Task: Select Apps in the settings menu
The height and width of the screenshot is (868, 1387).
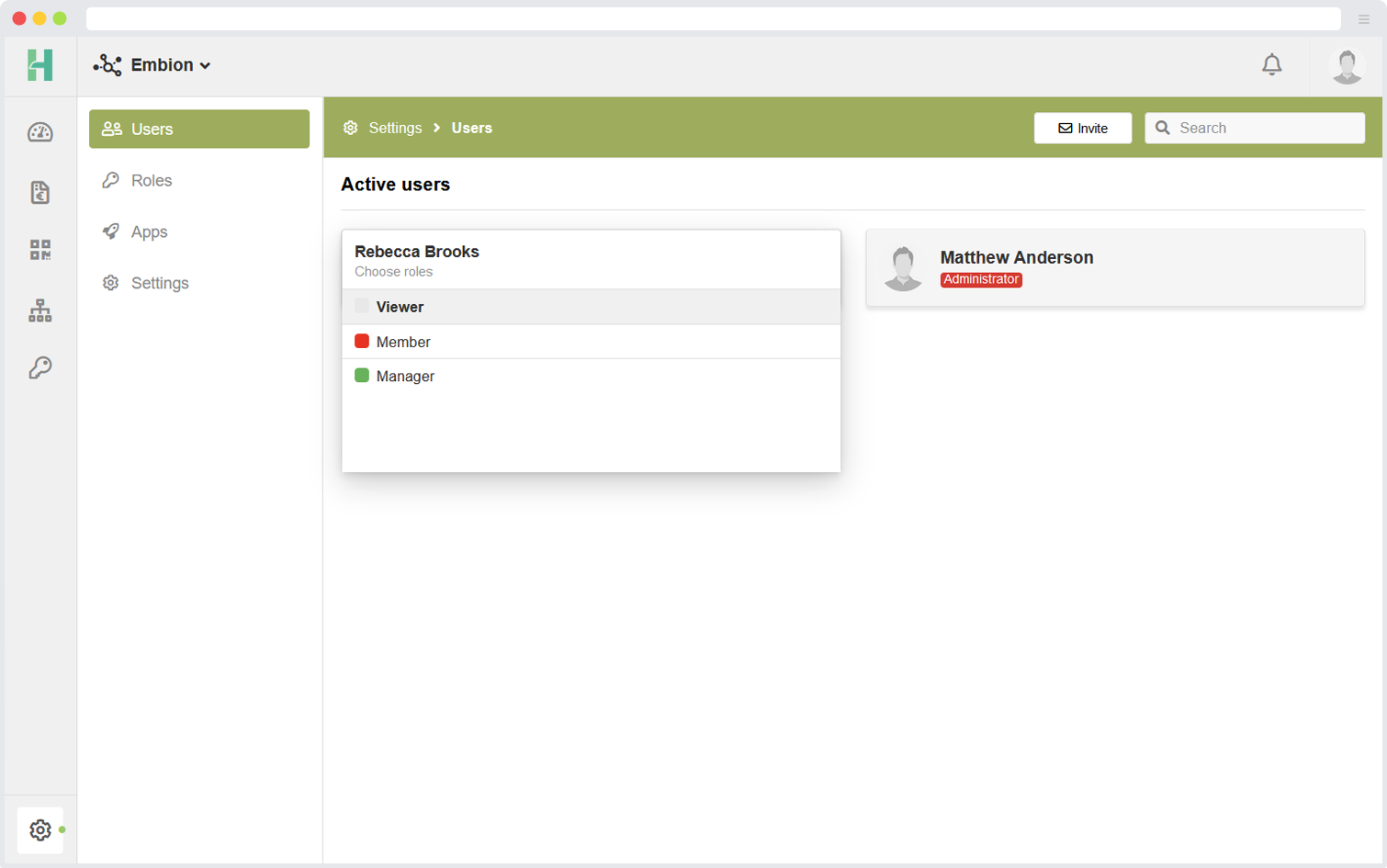Action: (149, 232)
